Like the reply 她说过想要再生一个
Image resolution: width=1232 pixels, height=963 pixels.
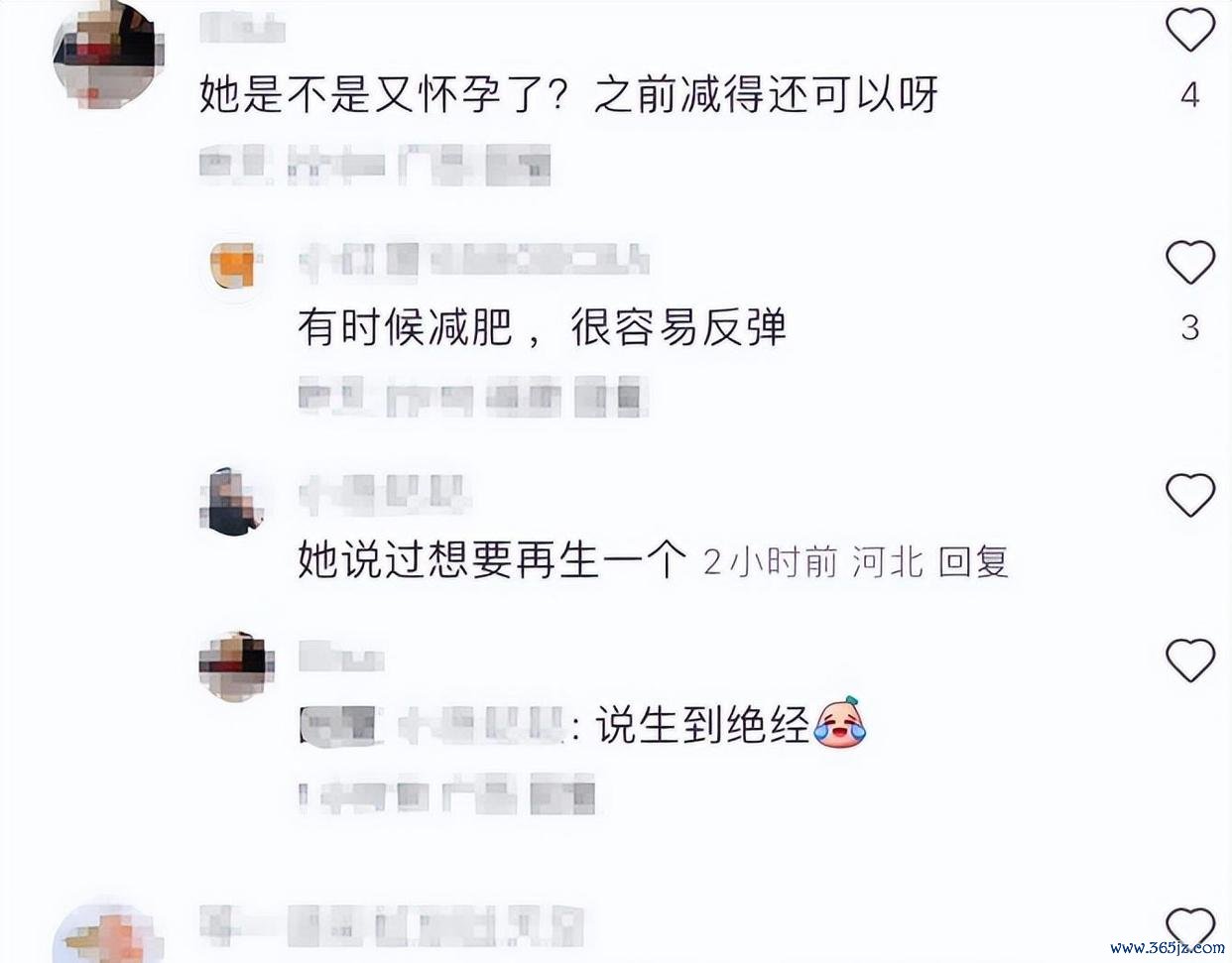point(1189,495)
